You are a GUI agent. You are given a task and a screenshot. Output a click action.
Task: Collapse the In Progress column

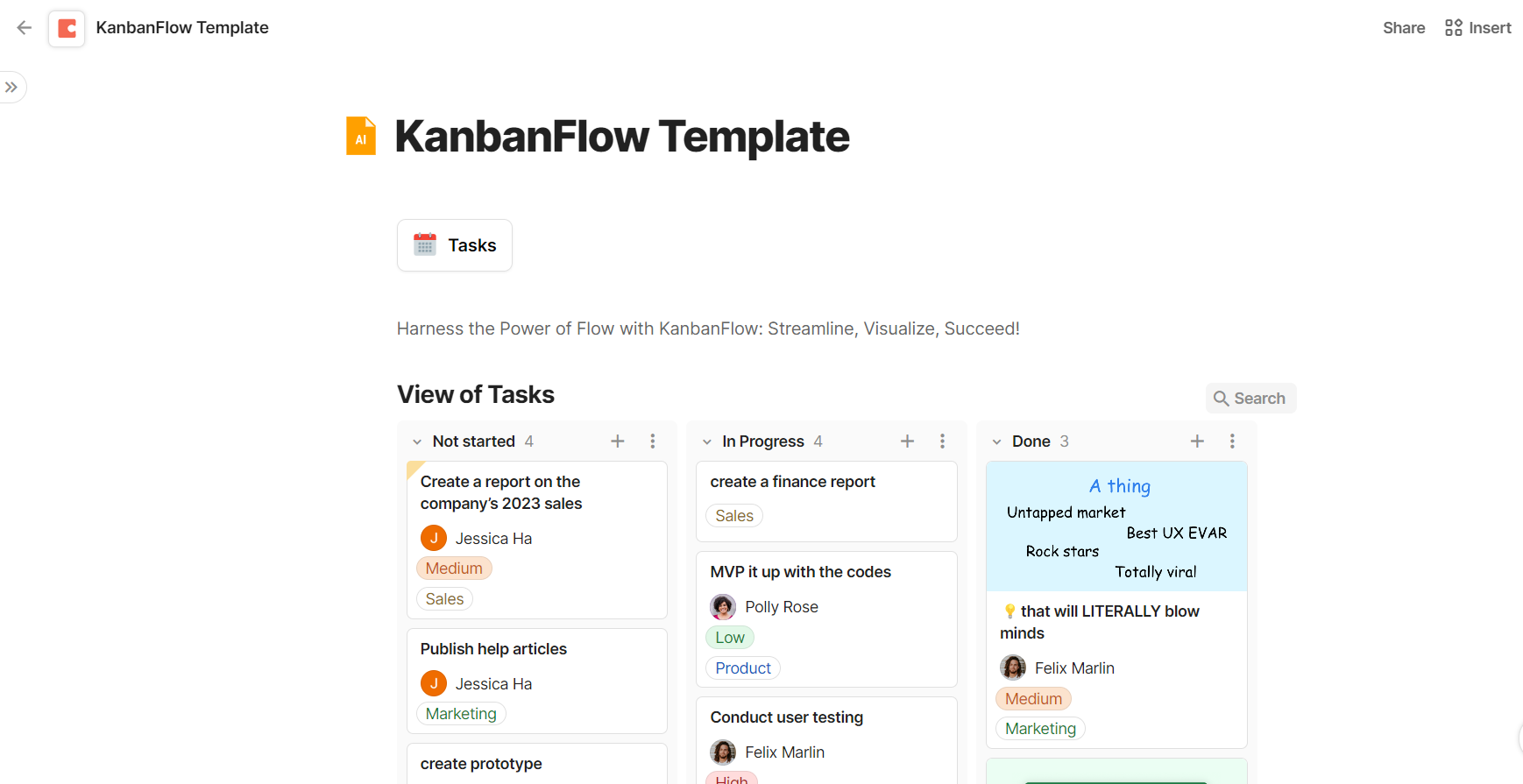707,441
